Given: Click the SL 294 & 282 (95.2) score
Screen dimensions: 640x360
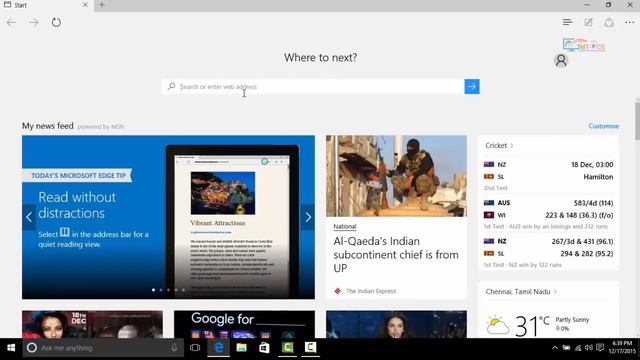Looking at the screenshot, I should (587, 253).
